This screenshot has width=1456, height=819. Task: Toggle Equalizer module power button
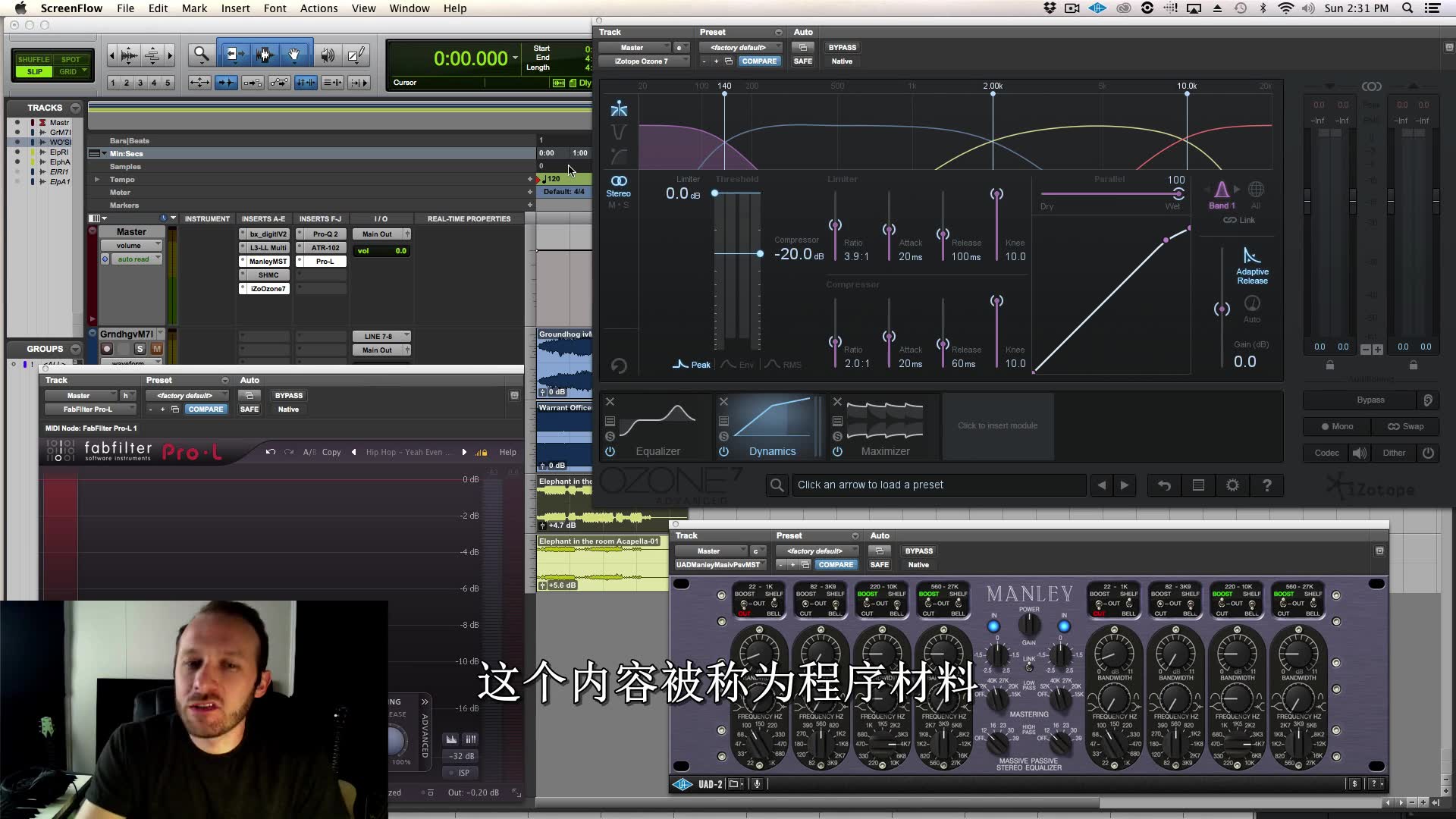tap(610, 451)
